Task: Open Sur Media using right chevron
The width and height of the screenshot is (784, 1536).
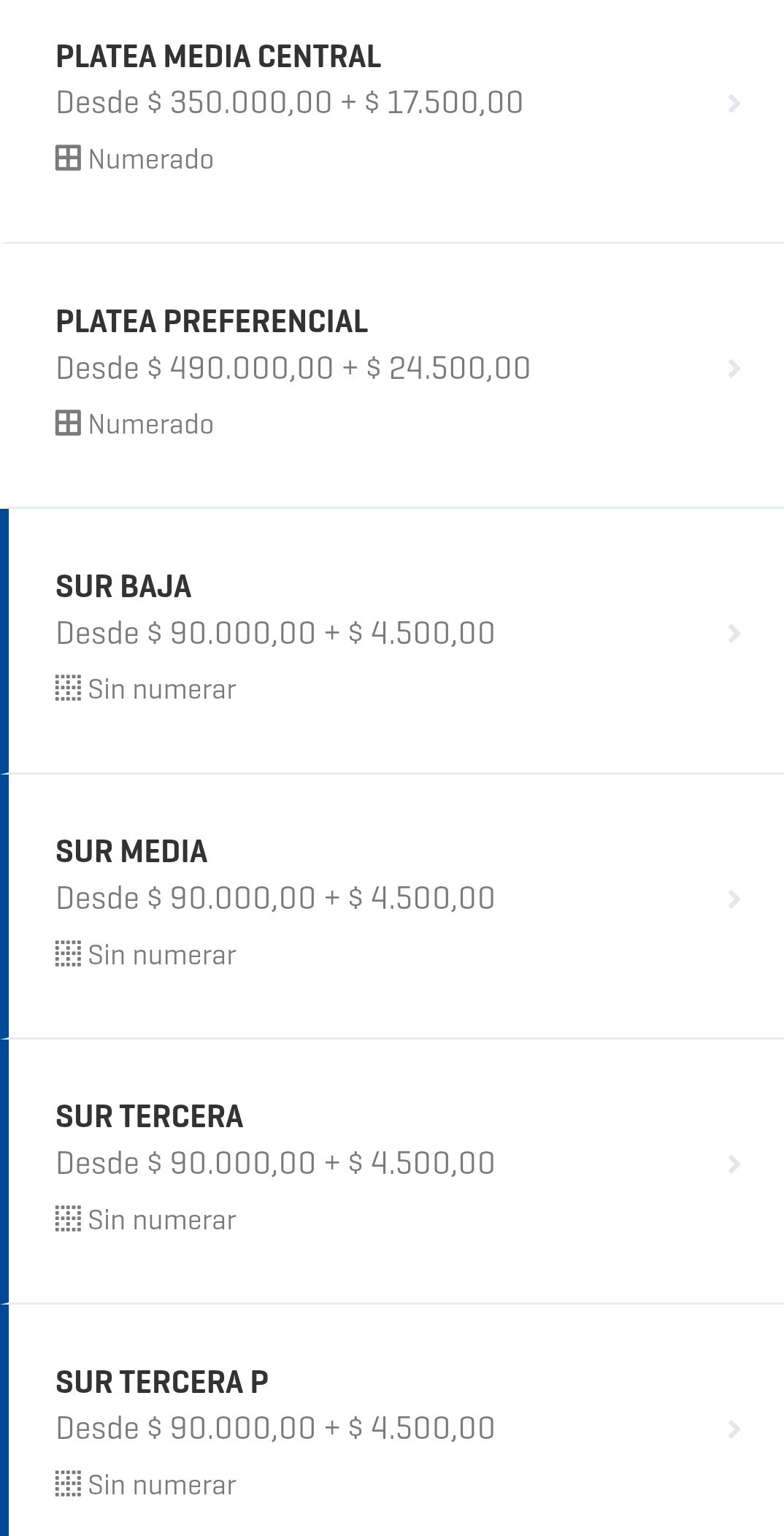Action: point(734,899)
